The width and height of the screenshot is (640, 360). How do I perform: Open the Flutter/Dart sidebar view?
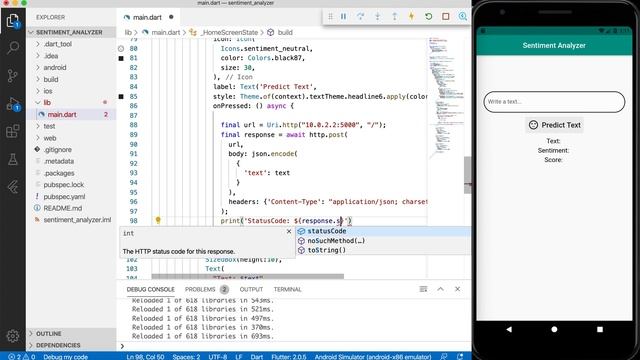pyautogui.click(x=13, y=187)
